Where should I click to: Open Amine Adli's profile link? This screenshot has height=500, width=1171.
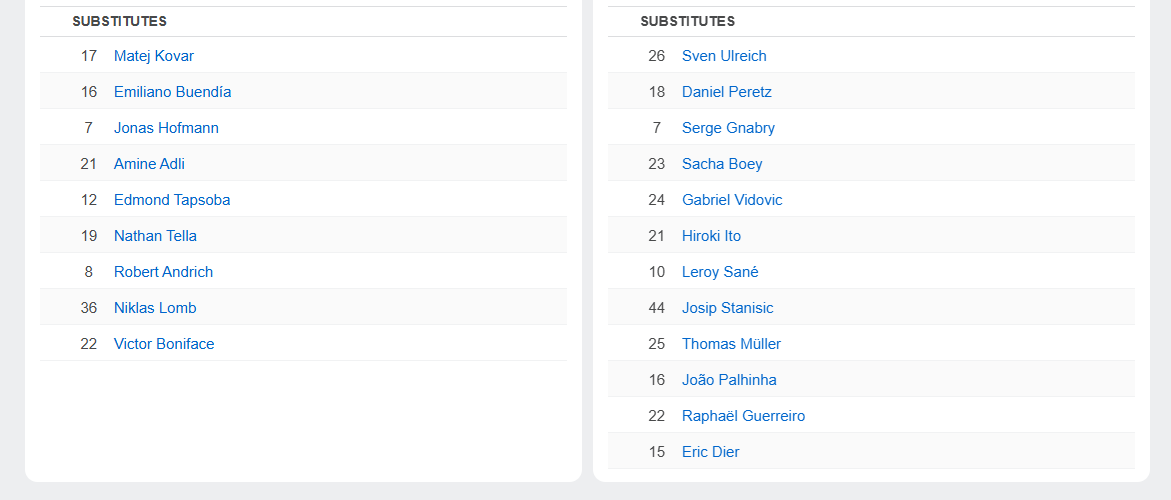(149, 164)
